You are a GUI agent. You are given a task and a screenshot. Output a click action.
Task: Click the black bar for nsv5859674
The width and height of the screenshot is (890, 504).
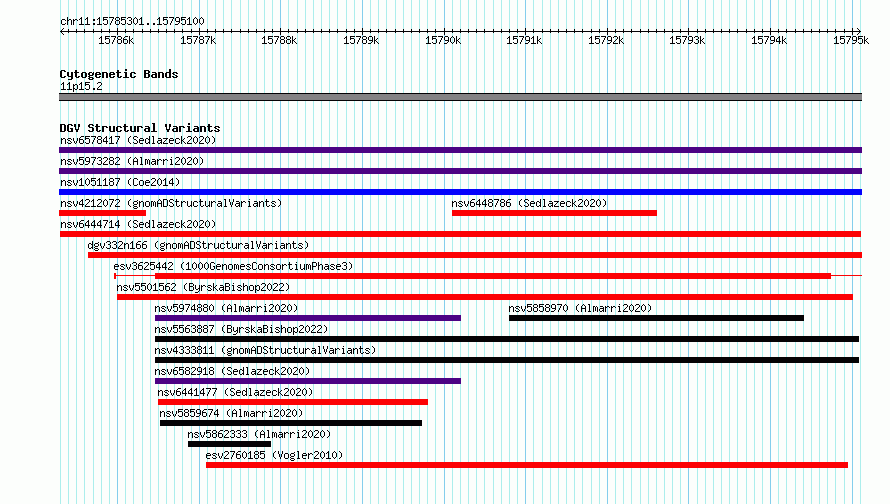coord(291,423)
